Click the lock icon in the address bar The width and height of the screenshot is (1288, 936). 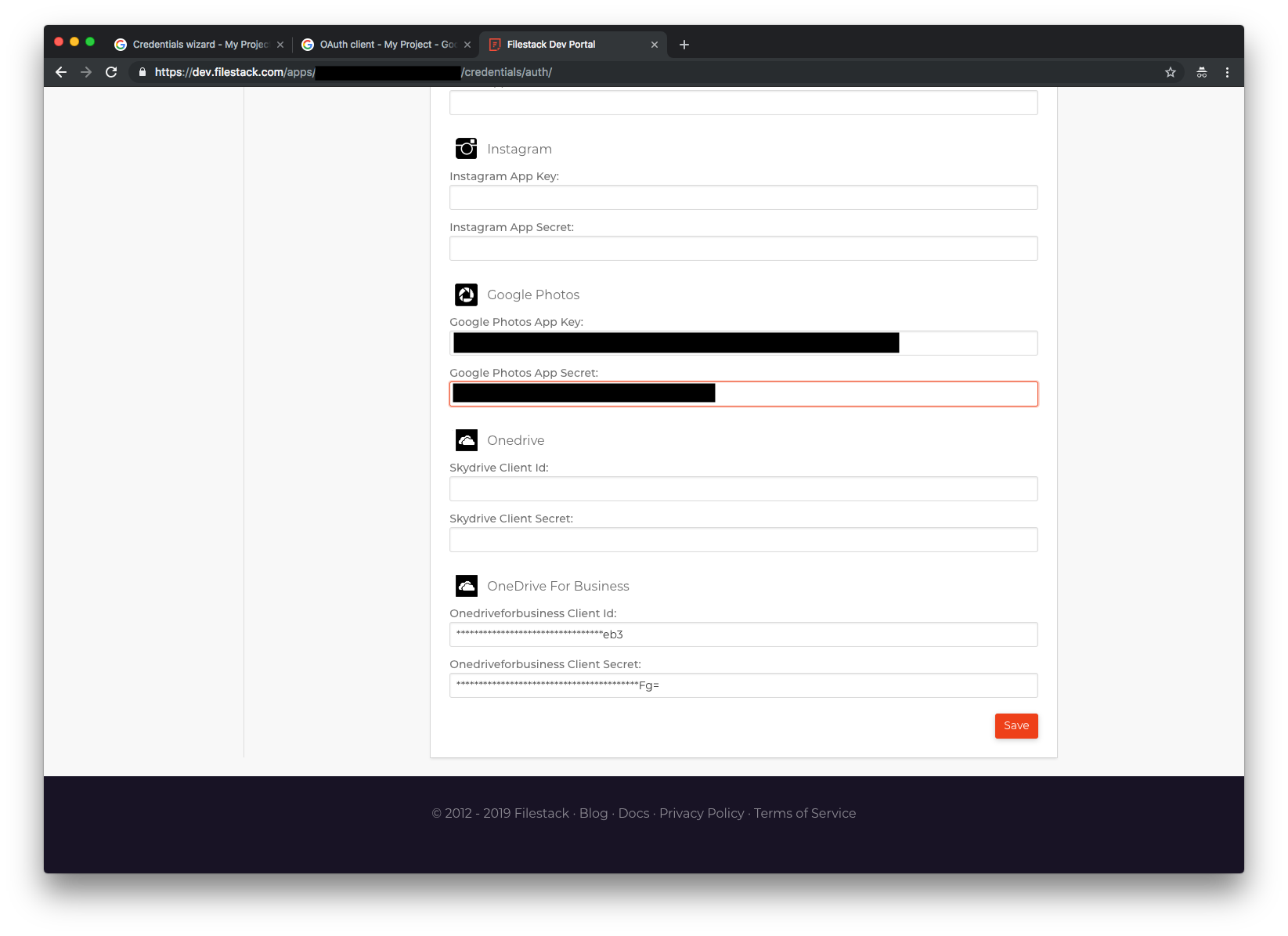click(x=143, y=72)
